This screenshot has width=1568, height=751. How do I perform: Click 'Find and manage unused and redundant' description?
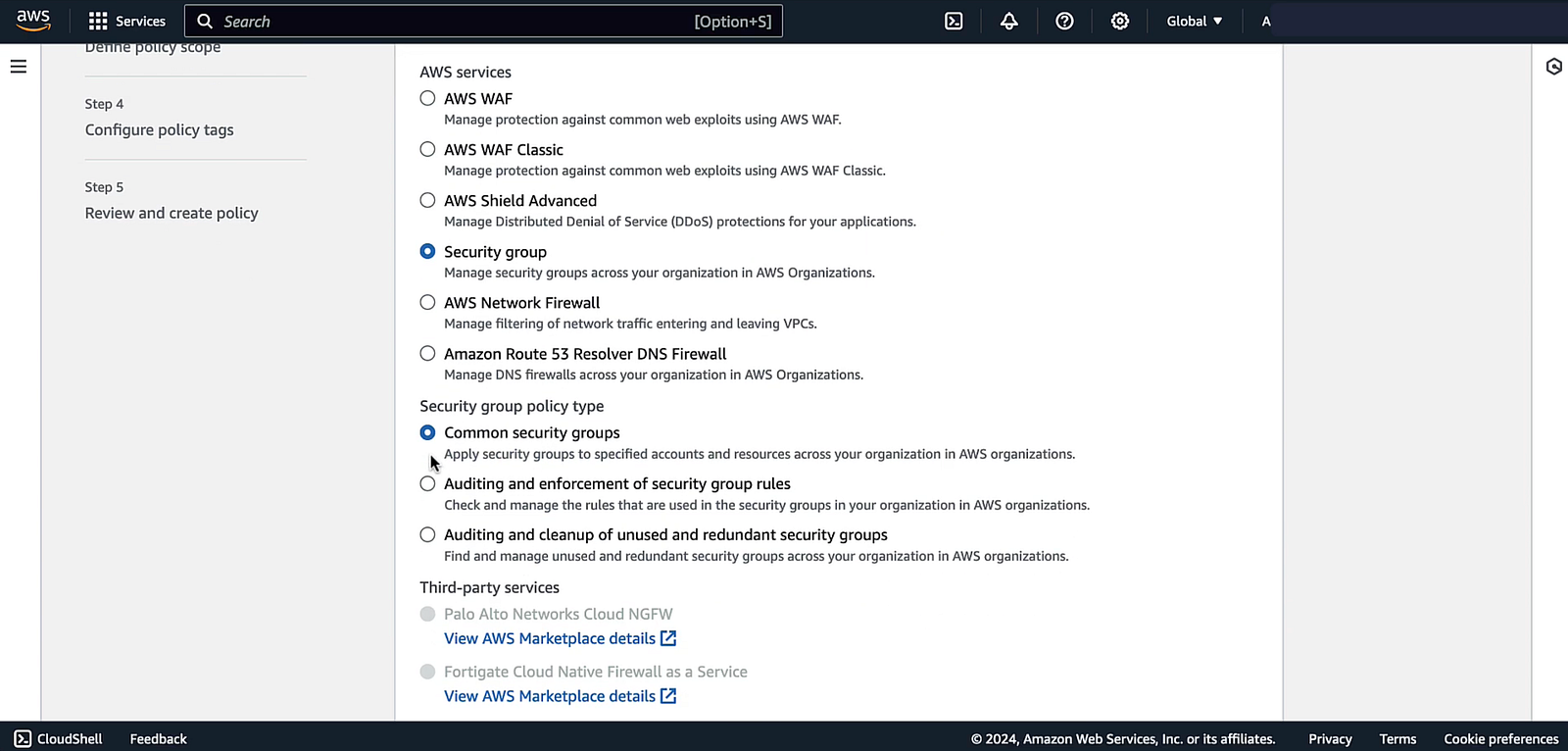[756, 556]
